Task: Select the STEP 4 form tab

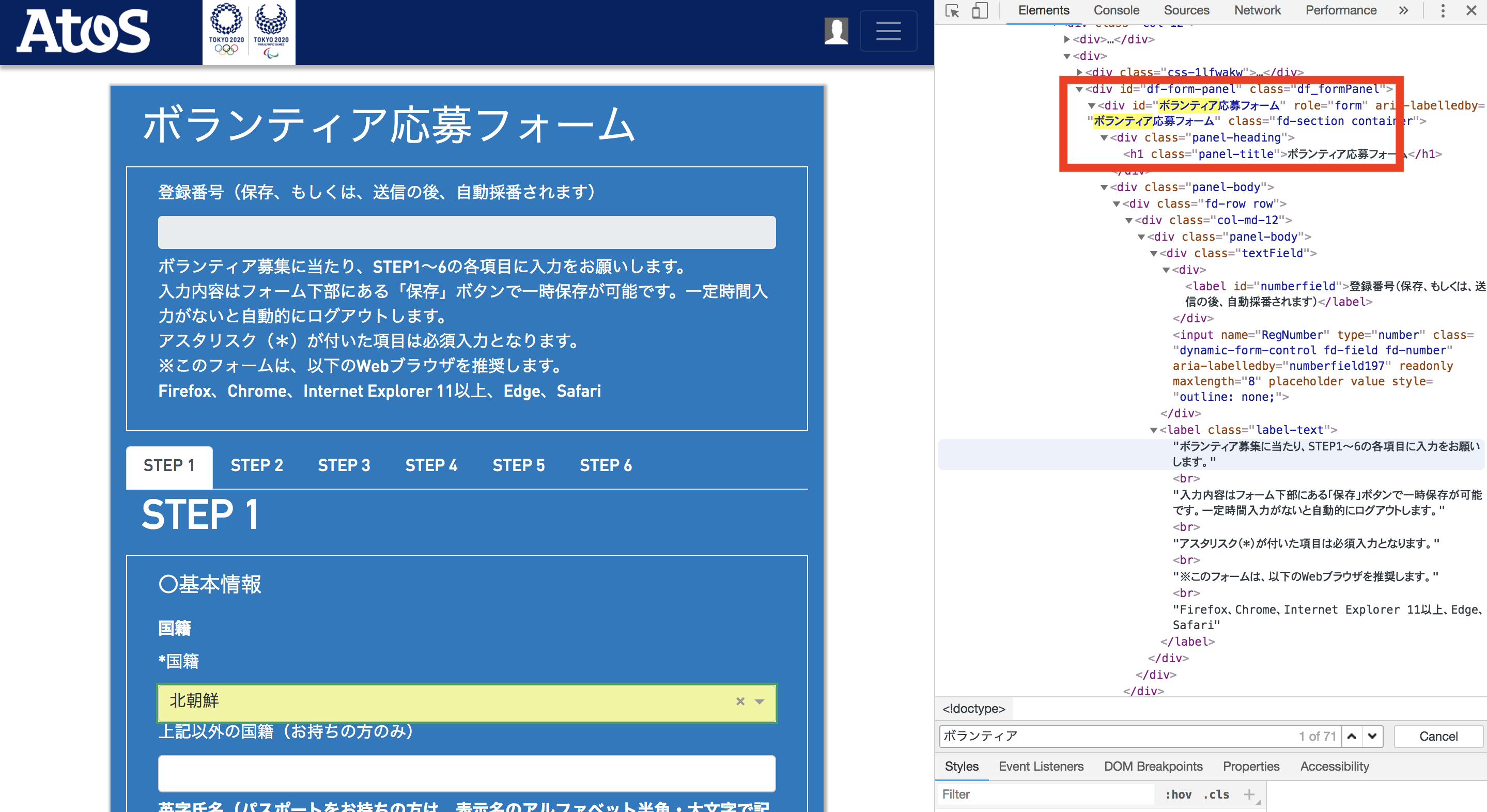Action: pos(431,466)
